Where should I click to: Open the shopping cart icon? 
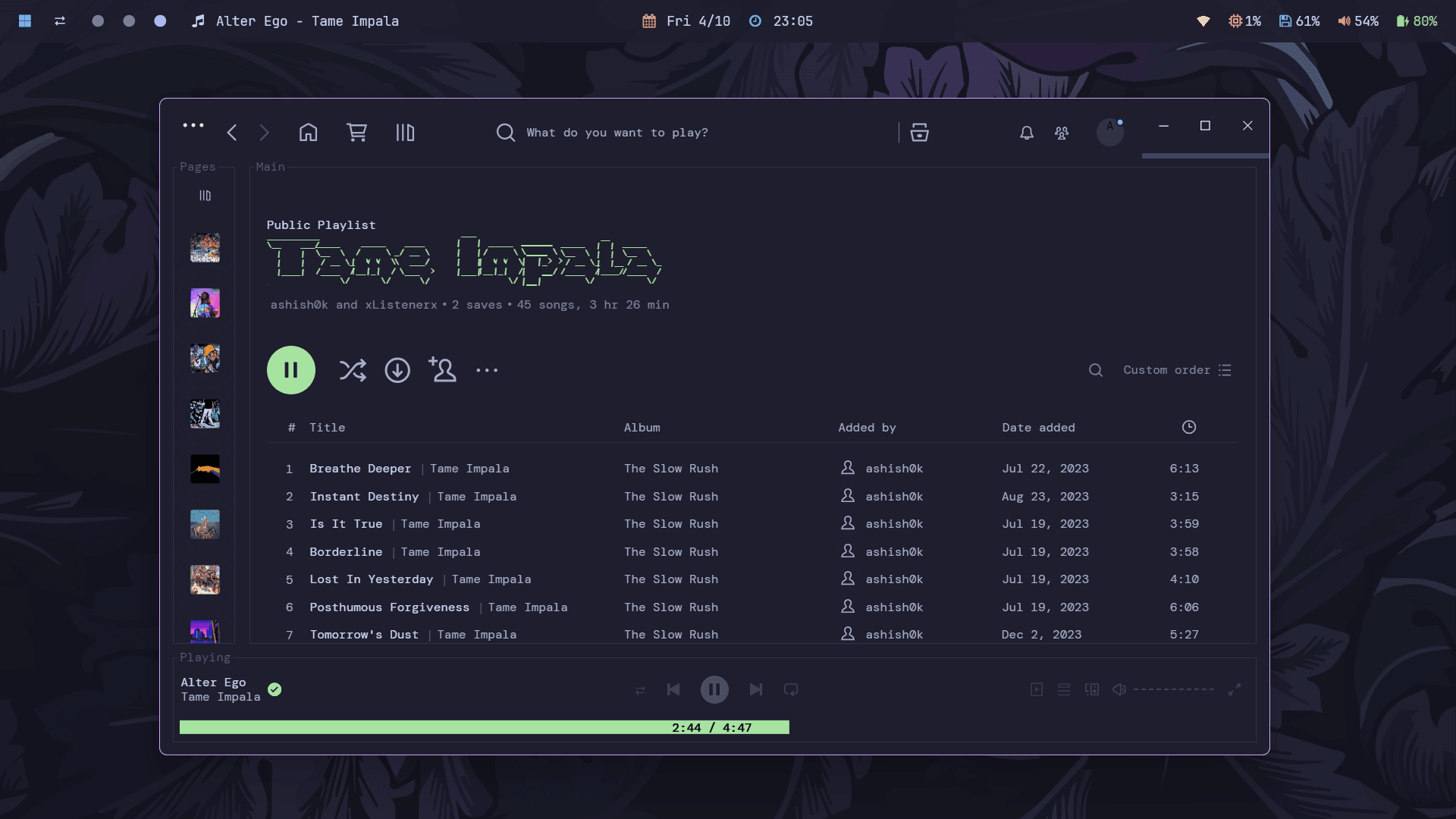(x=356, y=133)
